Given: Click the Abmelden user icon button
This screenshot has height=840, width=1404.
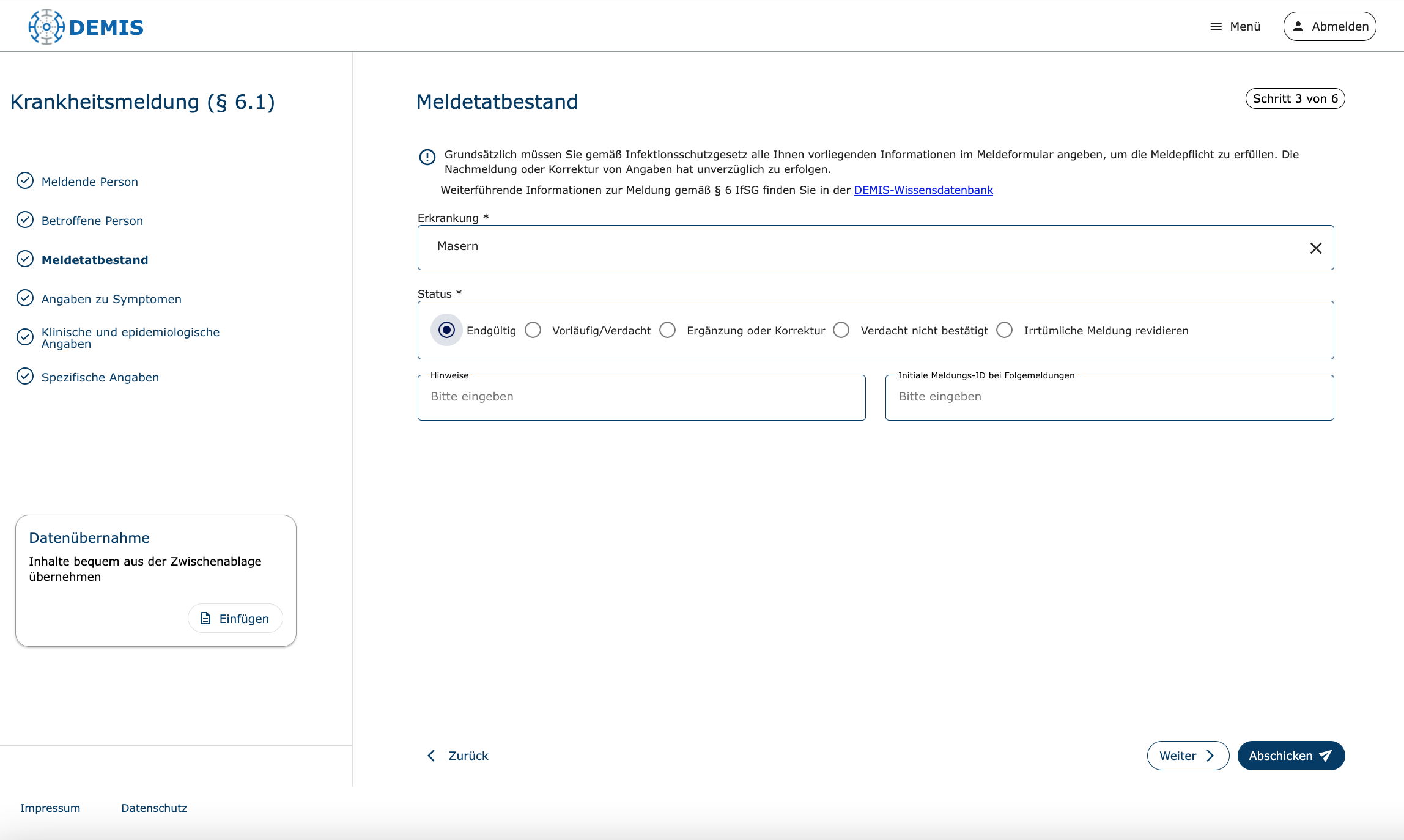Looking at the screenshot, I should tap(1329, 26).
